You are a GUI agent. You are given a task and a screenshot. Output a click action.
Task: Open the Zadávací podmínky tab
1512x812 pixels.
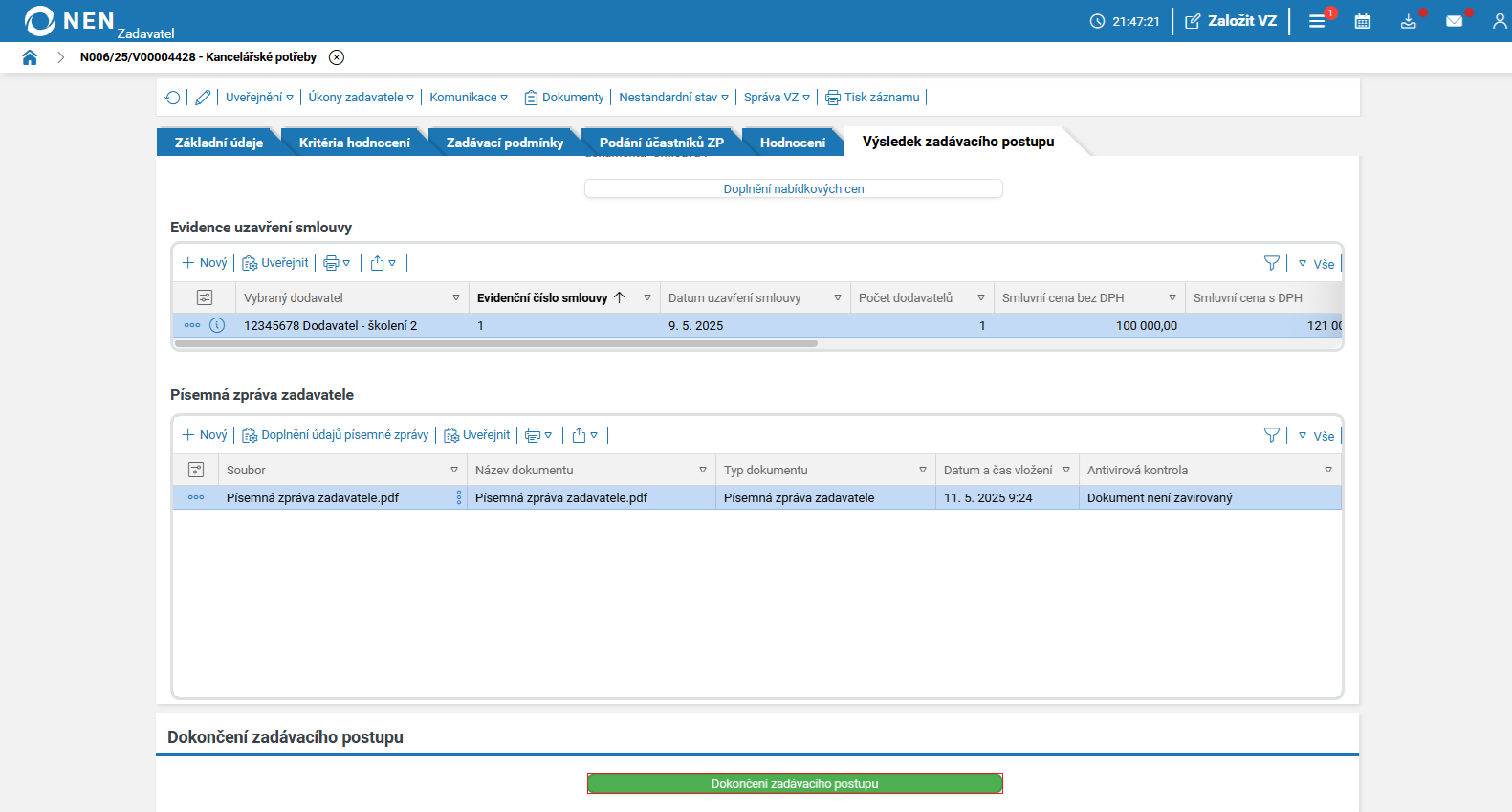tap(505, 143)
